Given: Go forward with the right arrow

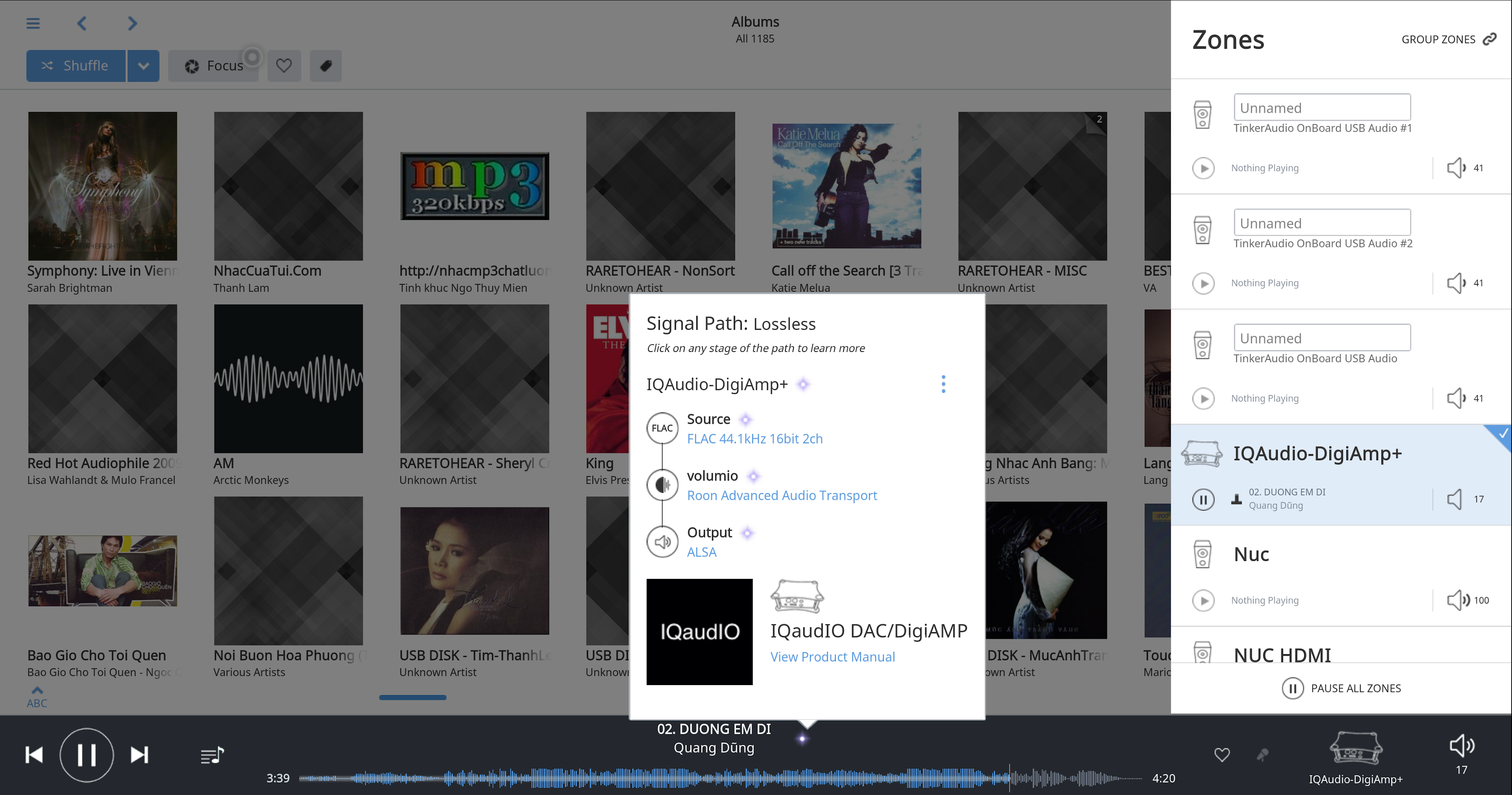Looking at the screenshot, I should click(132, 24).
